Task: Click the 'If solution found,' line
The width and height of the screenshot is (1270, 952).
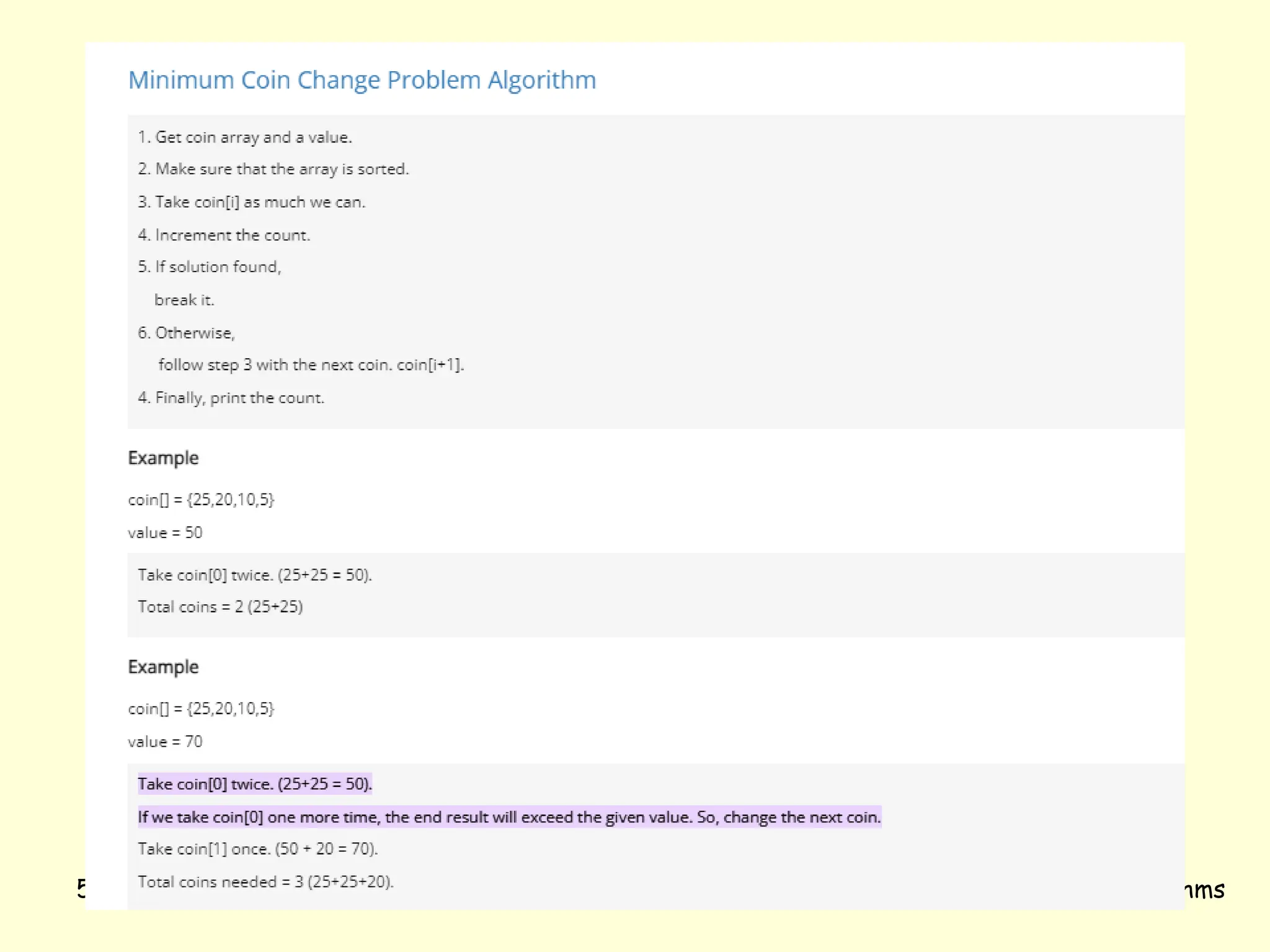Action: [x=210, y=267]
